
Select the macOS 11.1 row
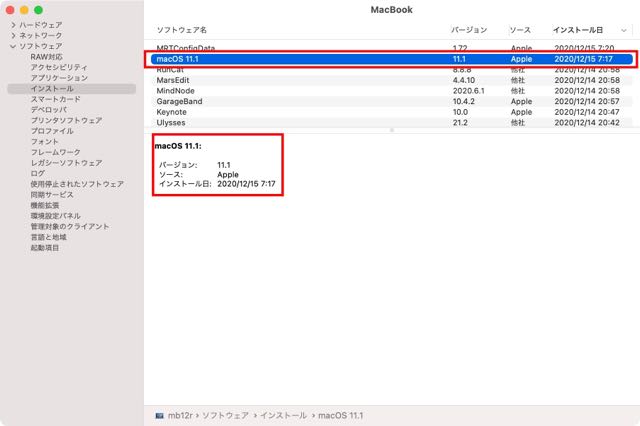392,59
